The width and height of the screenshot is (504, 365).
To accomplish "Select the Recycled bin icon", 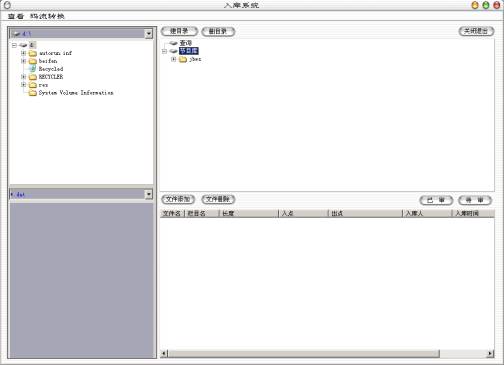I will coord(33,69).
